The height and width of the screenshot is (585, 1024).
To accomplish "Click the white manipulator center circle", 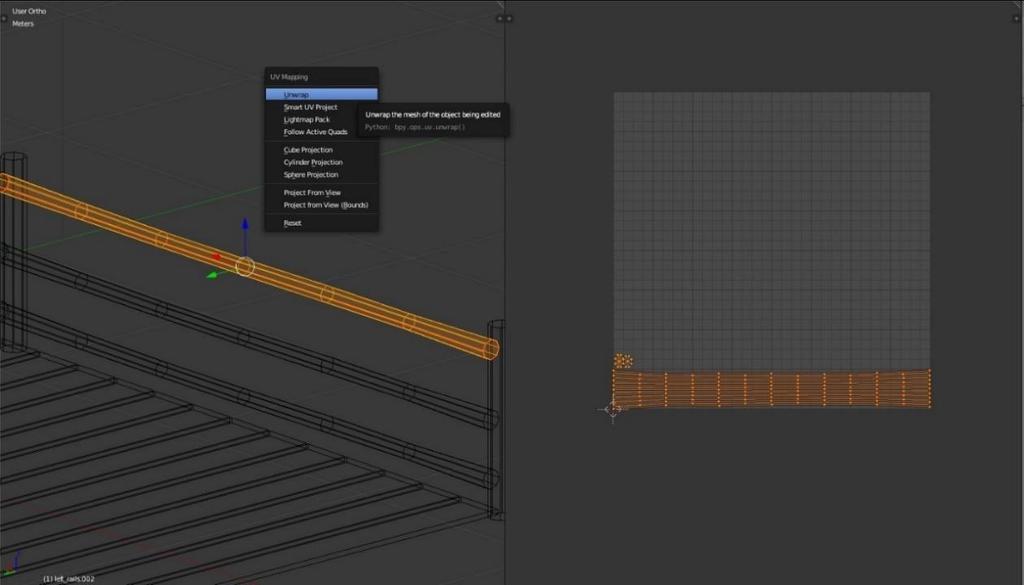I will 245,266.
